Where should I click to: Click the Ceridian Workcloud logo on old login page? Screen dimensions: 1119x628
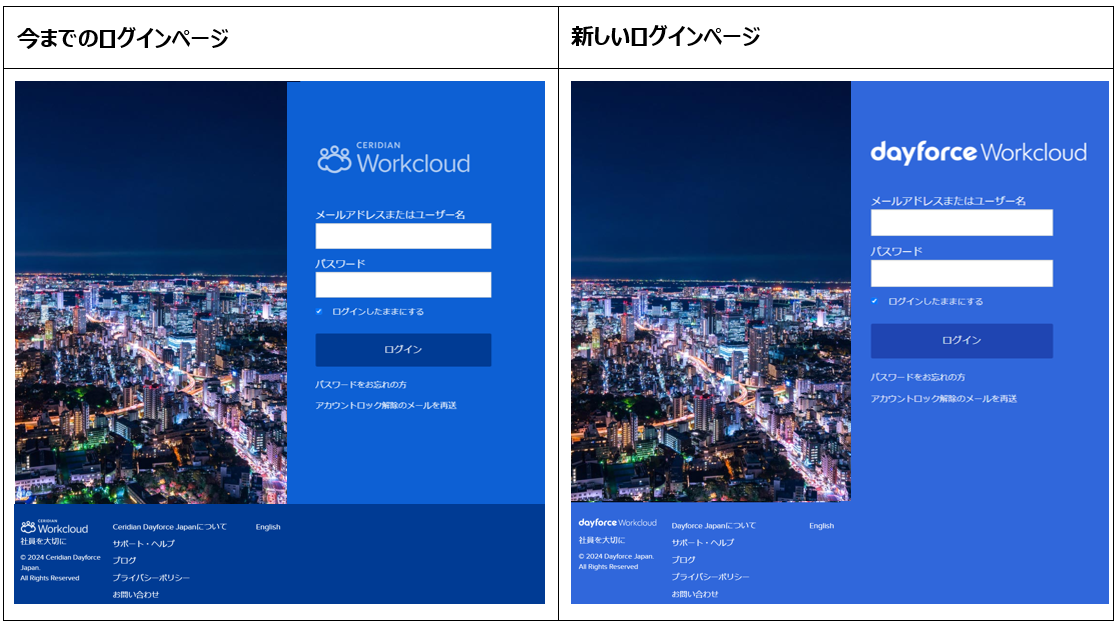pyautogui.click(x=394, y=158)
